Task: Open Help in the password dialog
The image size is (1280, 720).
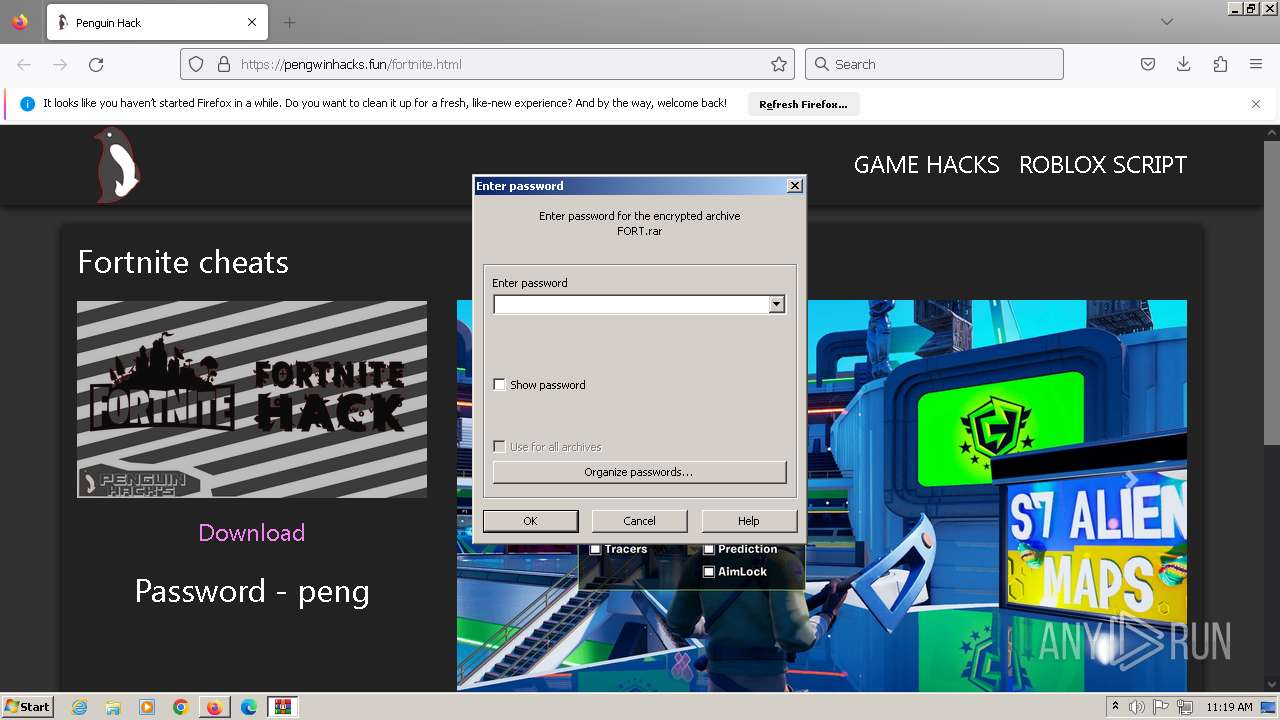Action: point(749,521)
